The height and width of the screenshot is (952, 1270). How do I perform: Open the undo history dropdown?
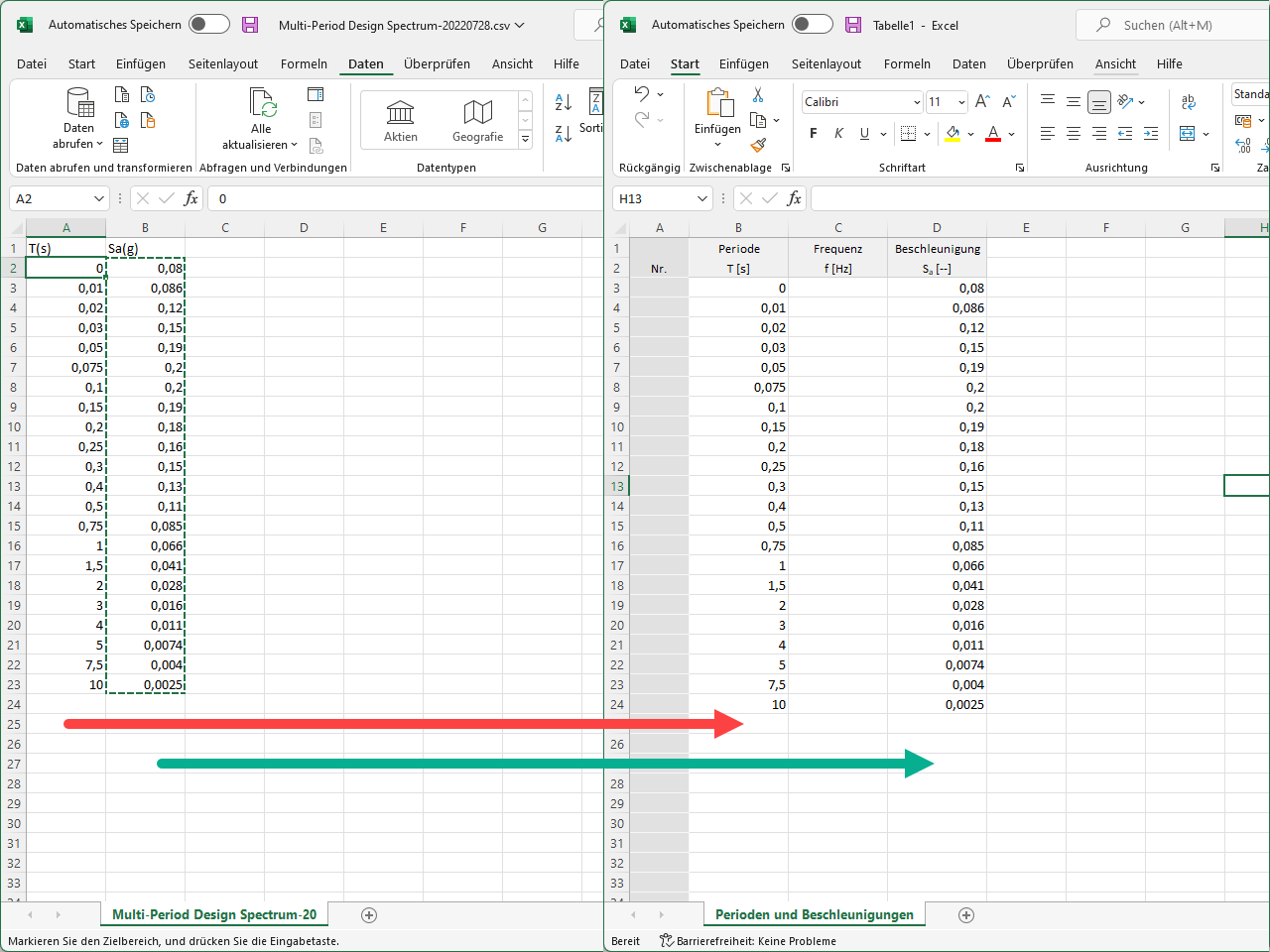(661, 94)
